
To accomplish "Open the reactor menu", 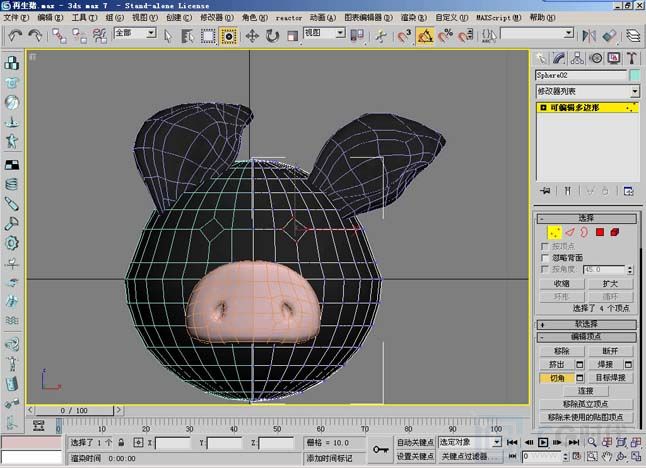I will pos(289,18).
